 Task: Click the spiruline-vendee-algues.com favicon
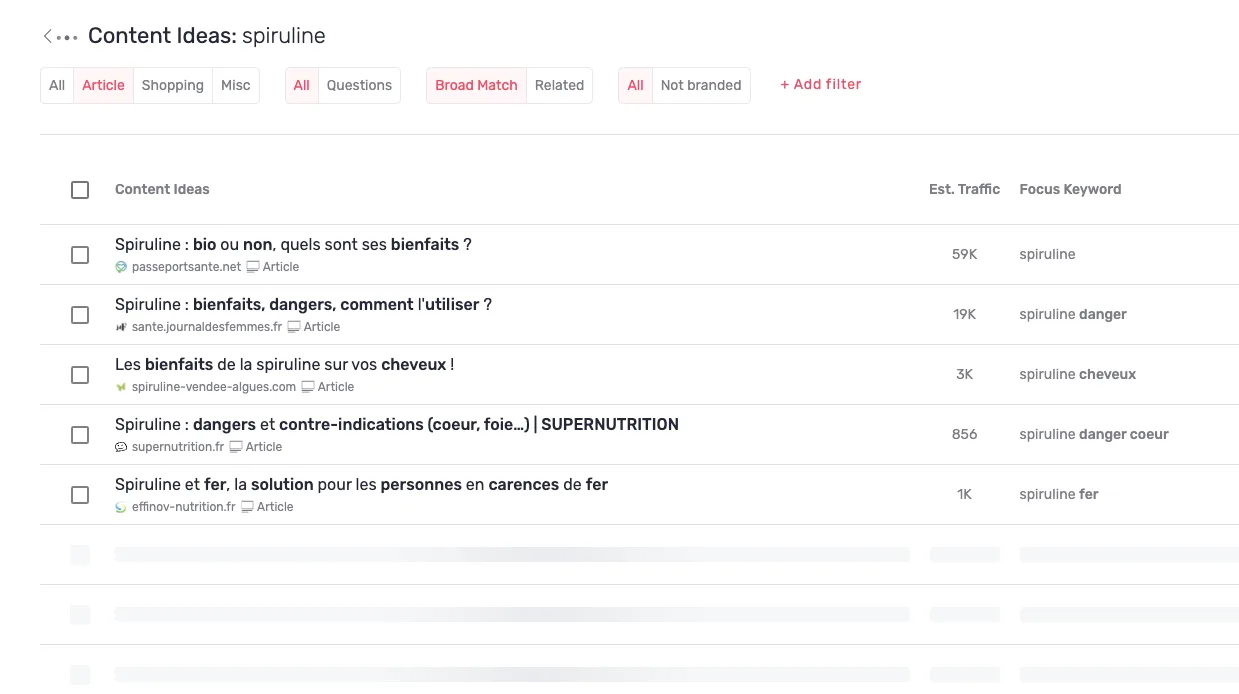coord(121,387)
